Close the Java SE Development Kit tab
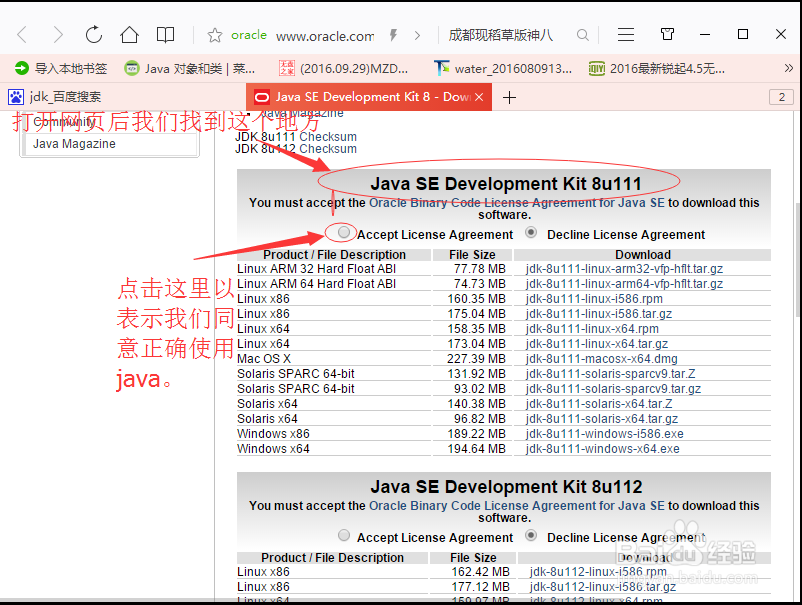This screenshot has width=802, height=605. click(479, 97)
